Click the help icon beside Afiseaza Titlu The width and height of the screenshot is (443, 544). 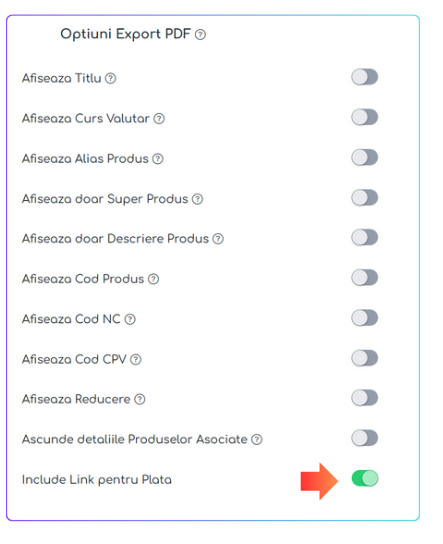pos(110,78)
